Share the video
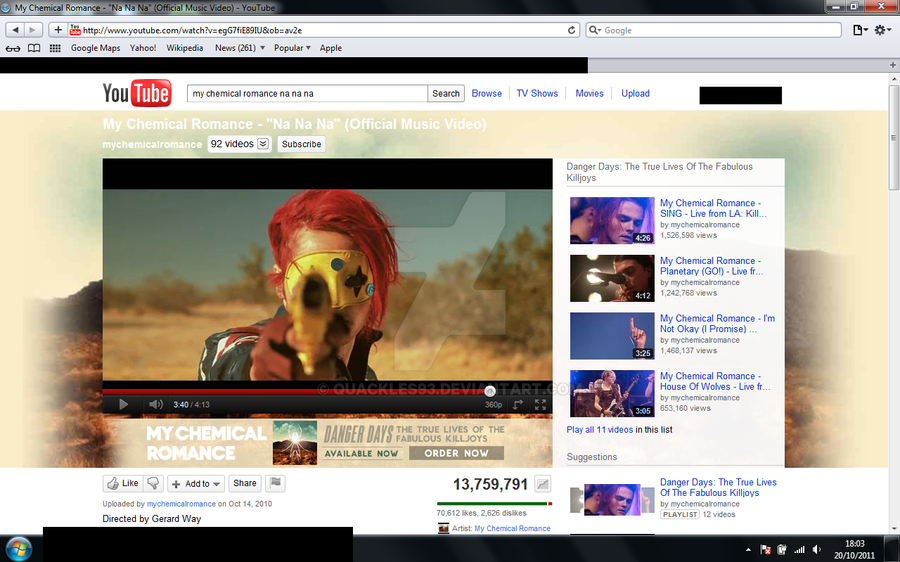The width and height of the screenshot is (900, 562). (x=245, y=483)
